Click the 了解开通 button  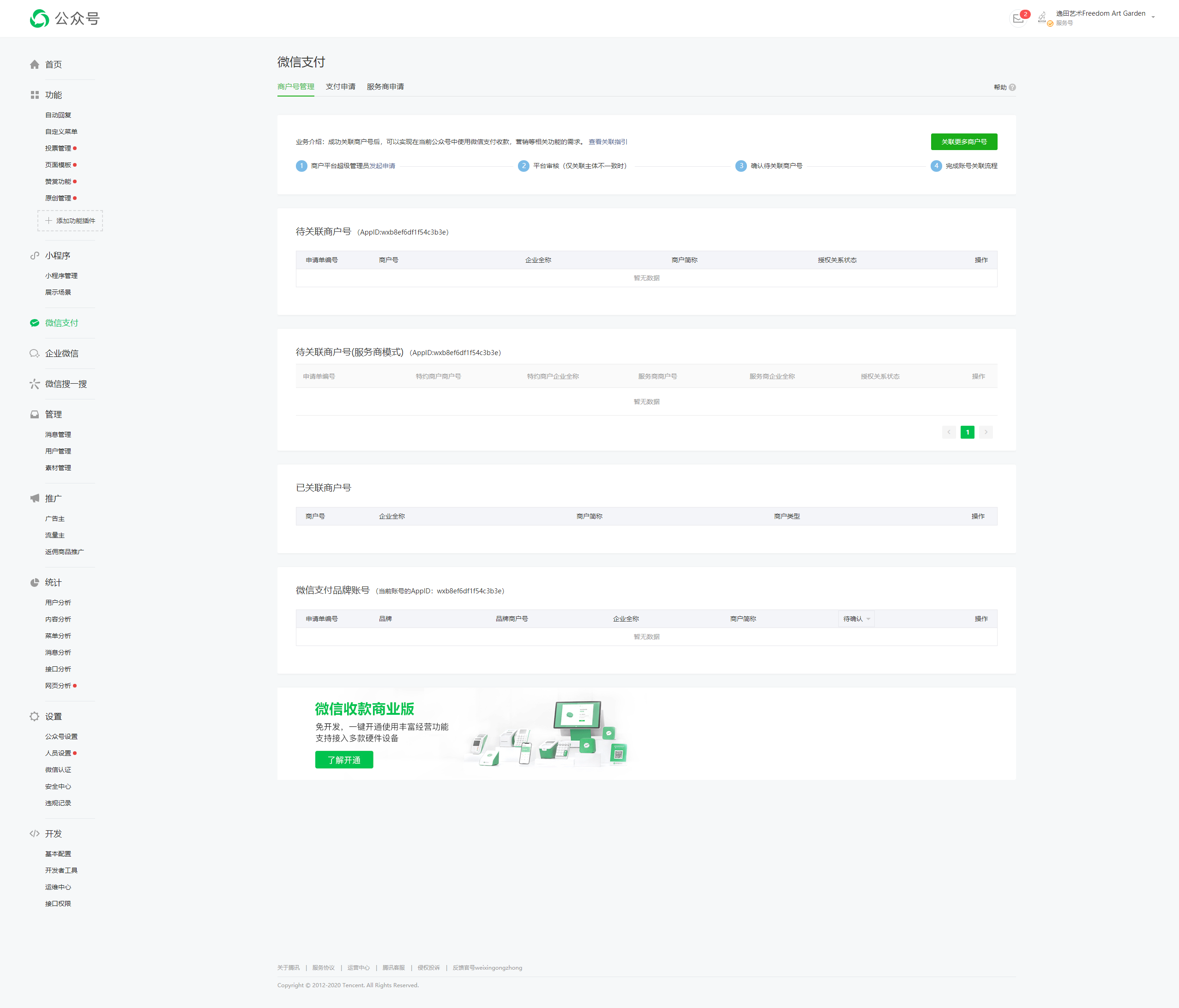click(x=344, y=760)
